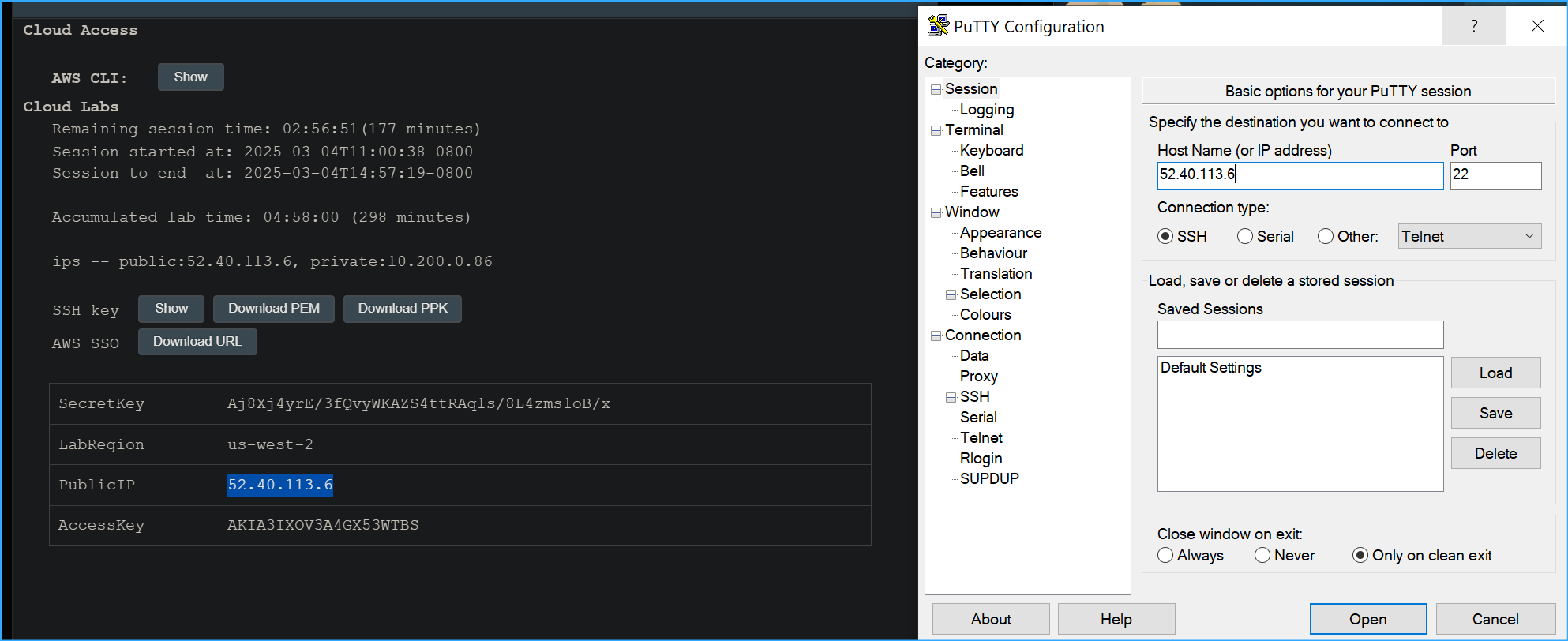Open the Colours category
The height and width of the screenshot is (641, 1568).
click(985, 314)
